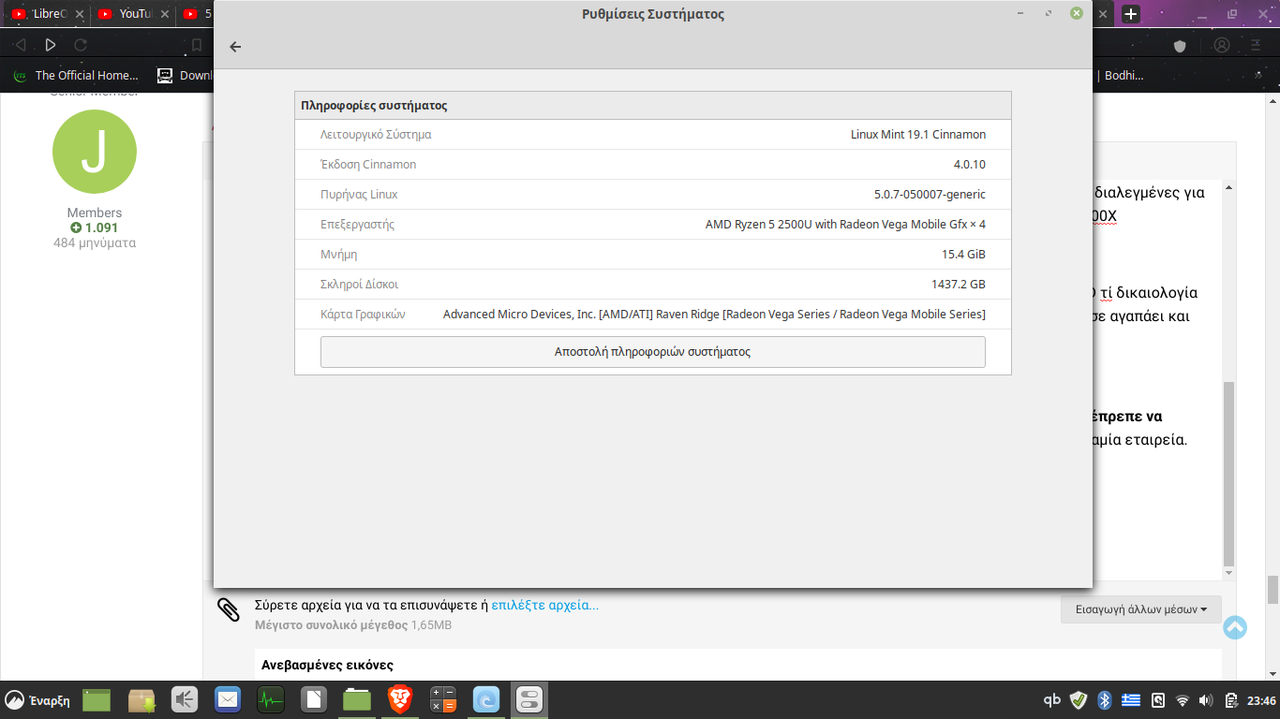Open the Έναρξη start menu
The height and width of the screenshot is (719, 1280).
(38, 700)
